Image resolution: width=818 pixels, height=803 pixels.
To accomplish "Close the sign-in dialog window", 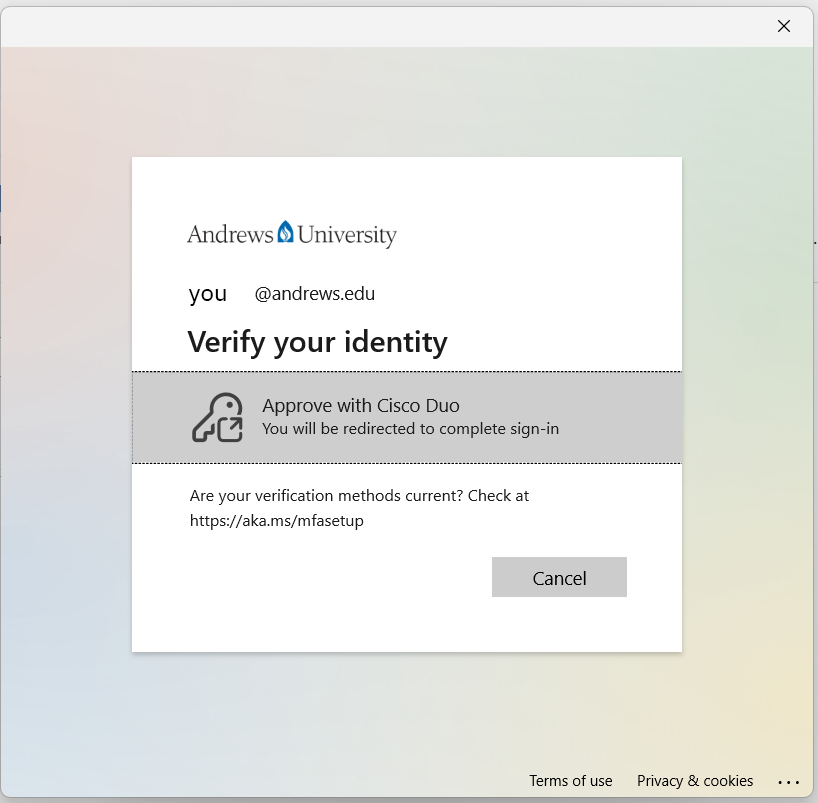I will point(784,26).
